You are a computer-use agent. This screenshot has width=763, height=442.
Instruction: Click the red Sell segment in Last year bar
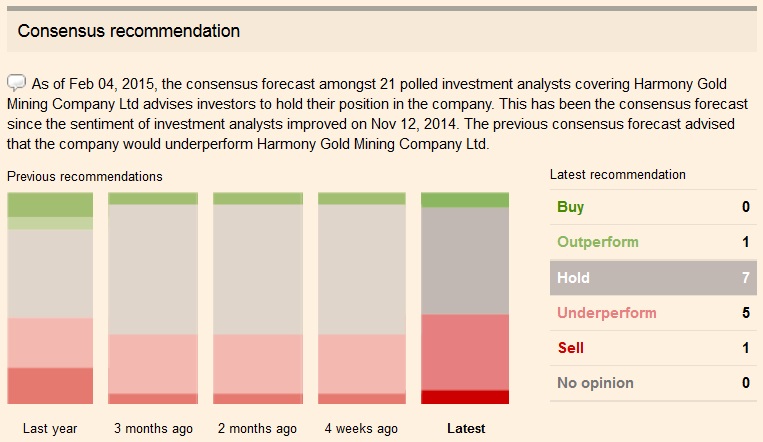click(50, 385)
